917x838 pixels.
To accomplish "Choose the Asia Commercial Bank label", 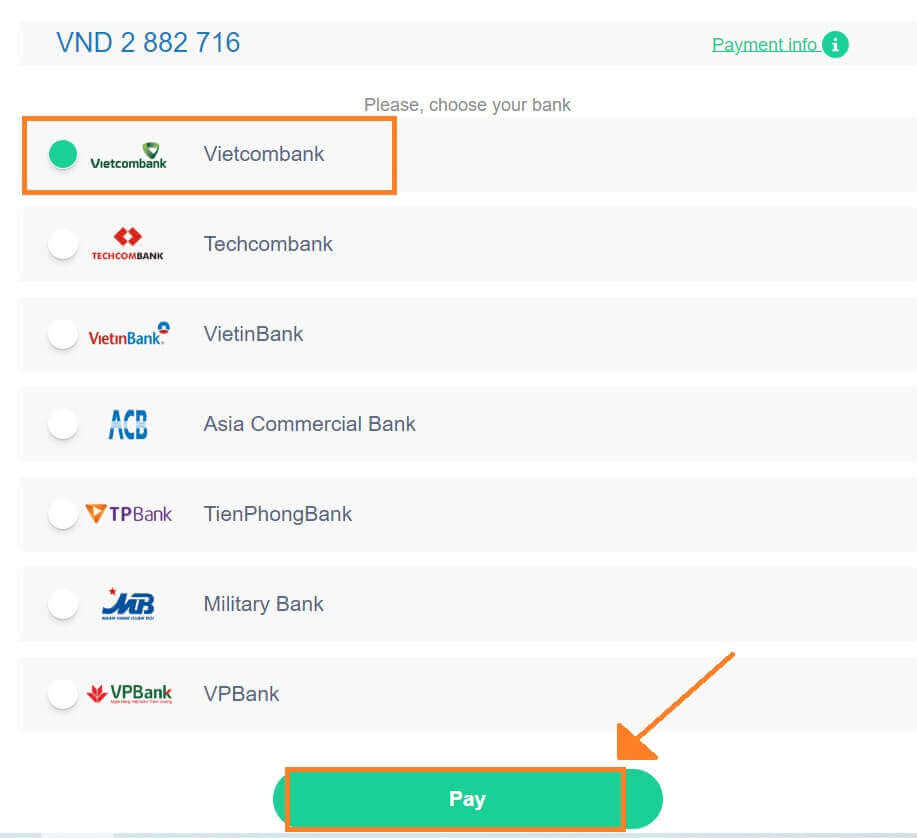I will (x=309, y=424).
